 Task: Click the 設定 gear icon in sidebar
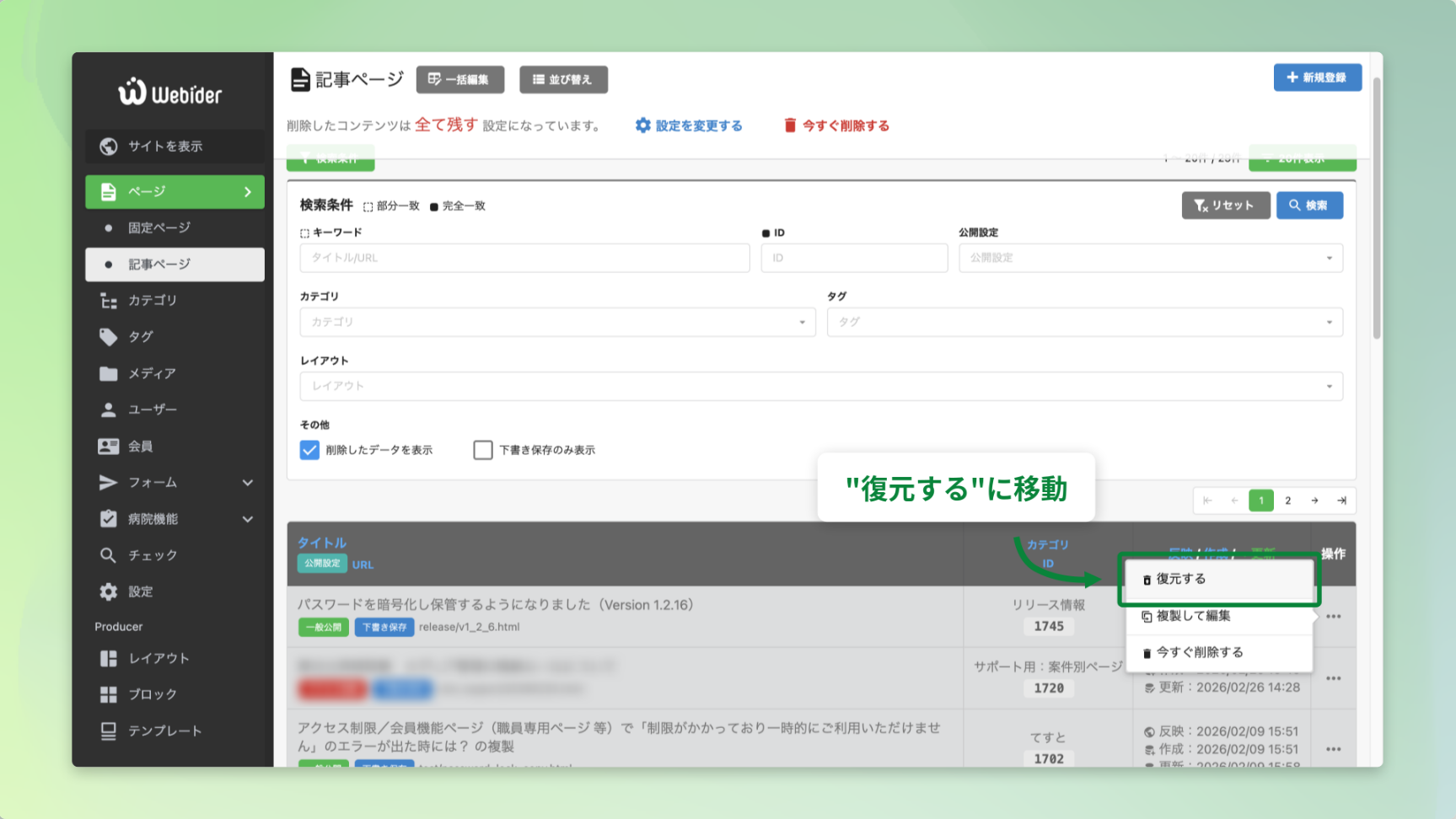[x=108, y=591]
